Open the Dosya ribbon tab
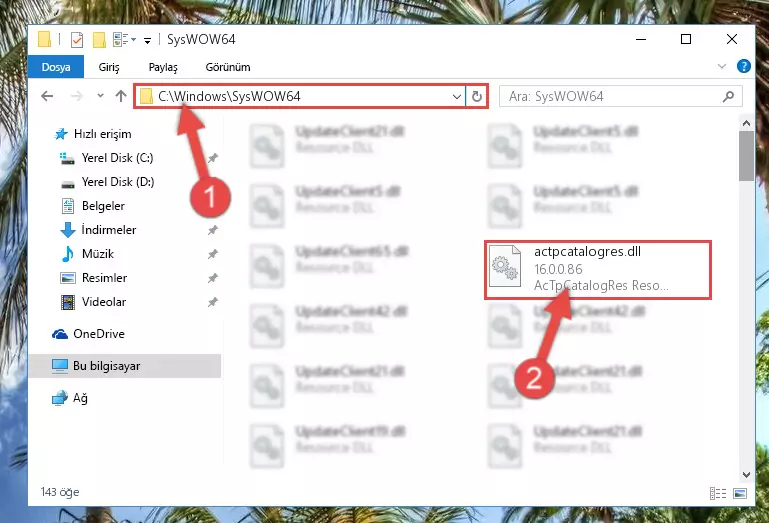The height and width of the screenshot is (523, 769). [56, 67]
